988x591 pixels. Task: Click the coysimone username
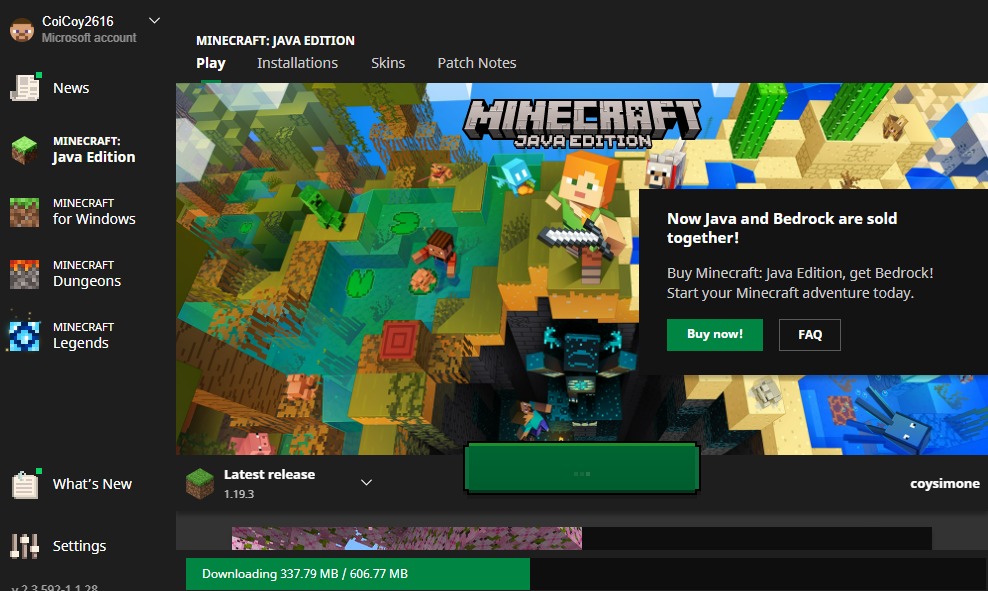945,483
